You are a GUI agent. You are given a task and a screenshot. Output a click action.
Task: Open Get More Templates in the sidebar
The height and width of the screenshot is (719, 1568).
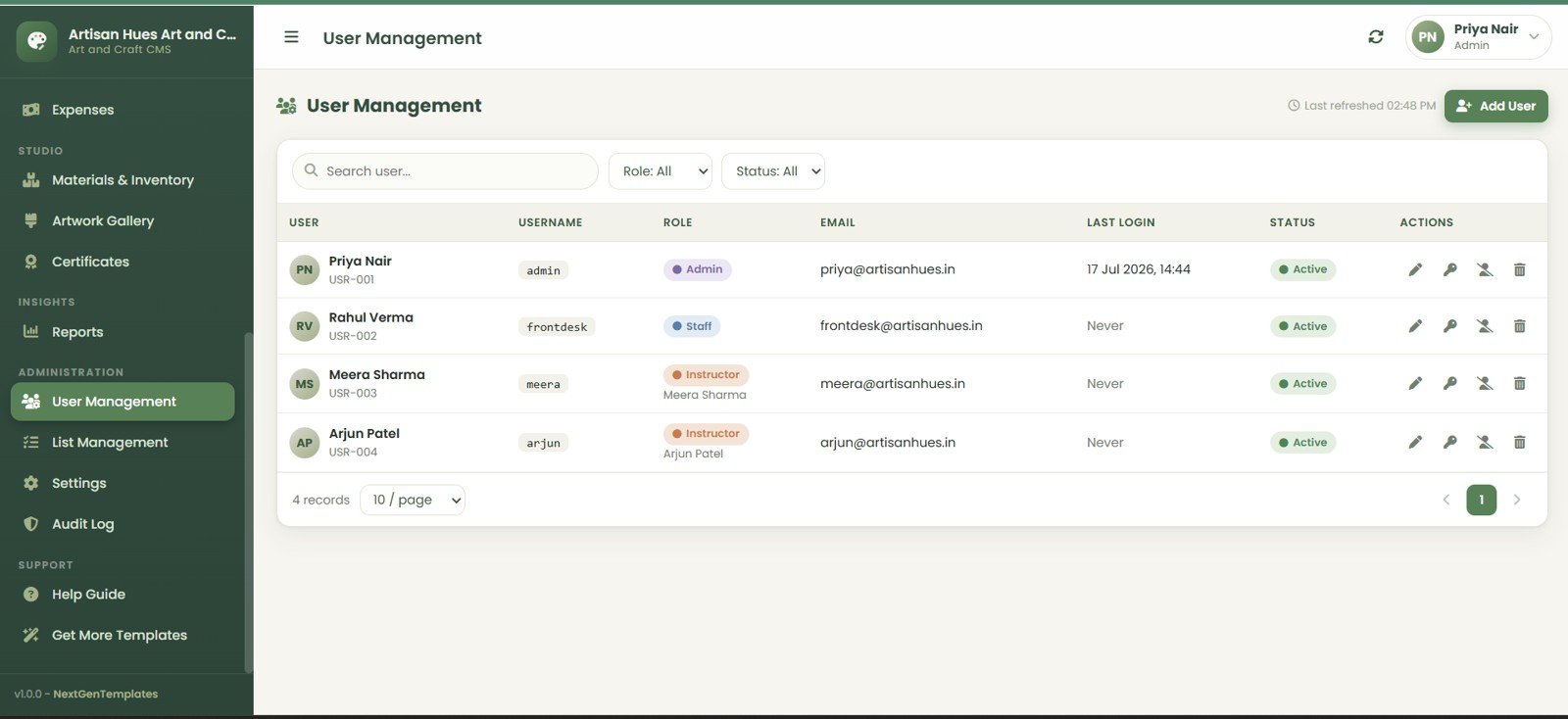pos(122,635)
